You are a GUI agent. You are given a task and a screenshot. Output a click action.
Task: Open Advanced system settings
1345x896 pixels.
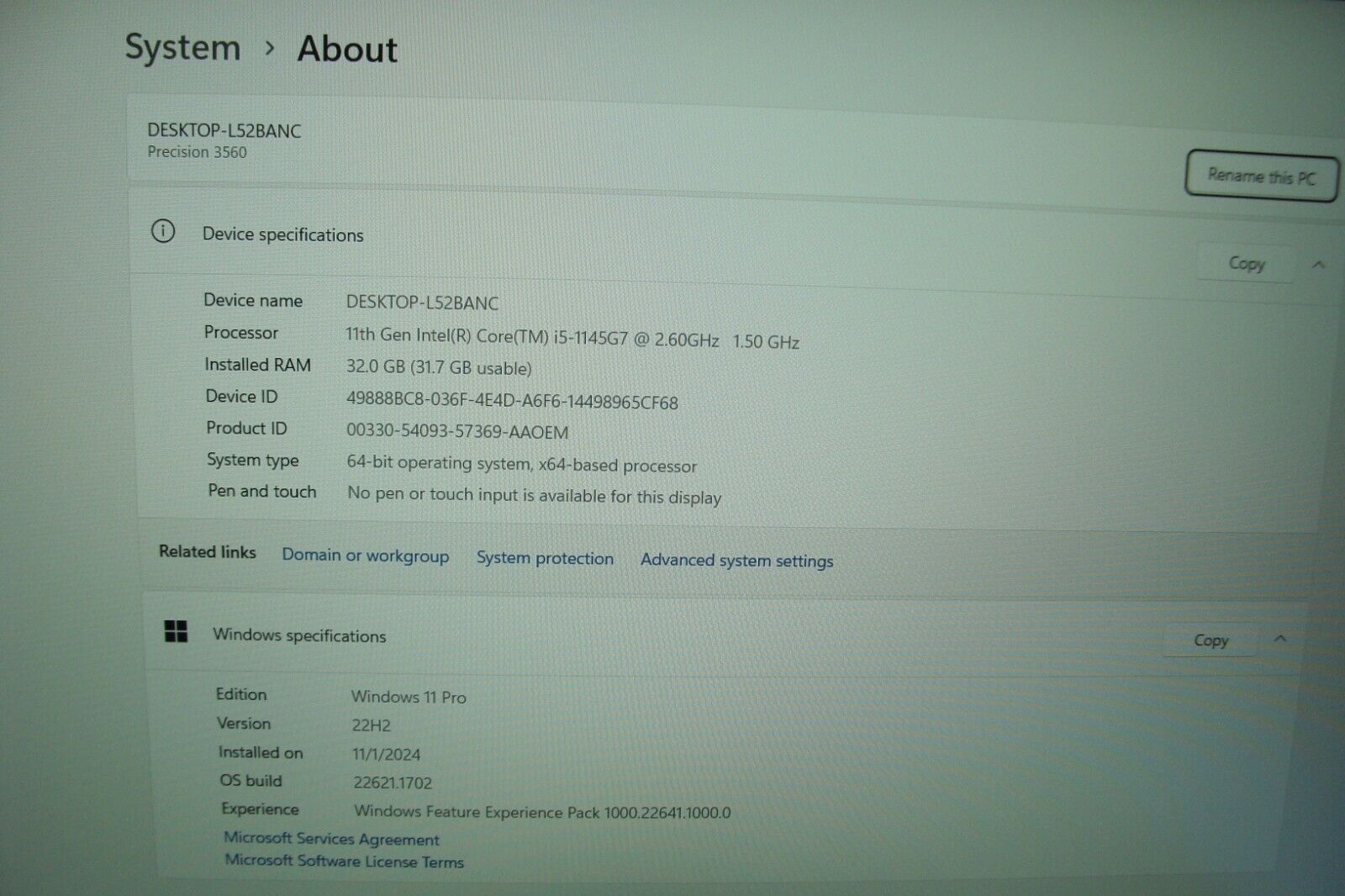[736, 560]
